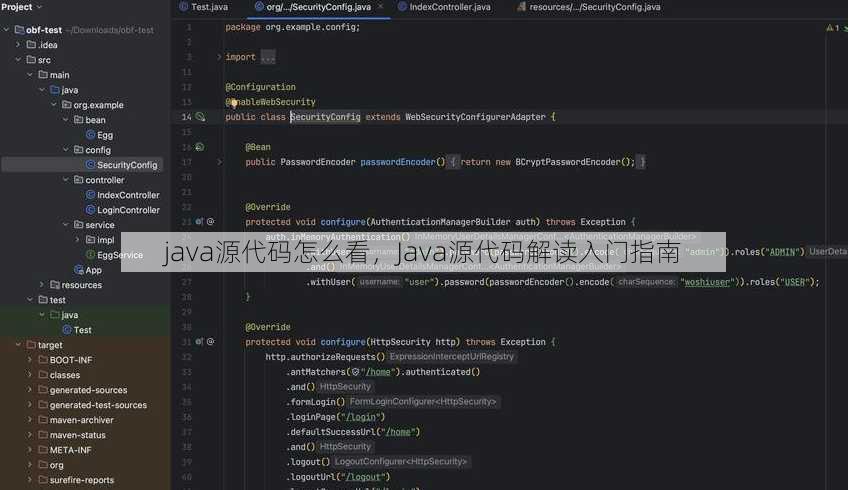
Task: Select the META-INF folder
Action: click(70, 450)
